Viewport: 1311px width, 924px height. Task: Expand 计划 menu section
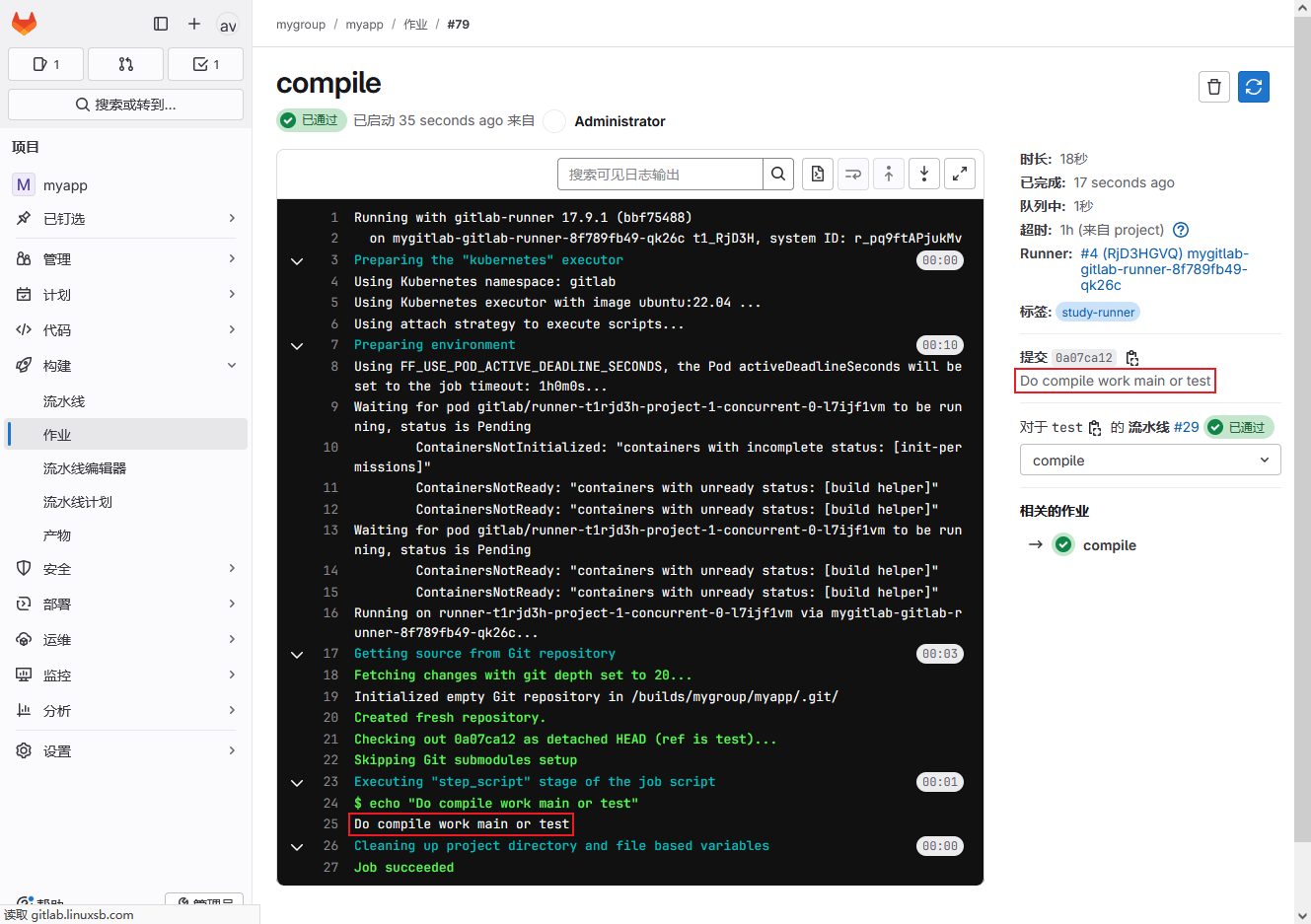pos(125,294)
